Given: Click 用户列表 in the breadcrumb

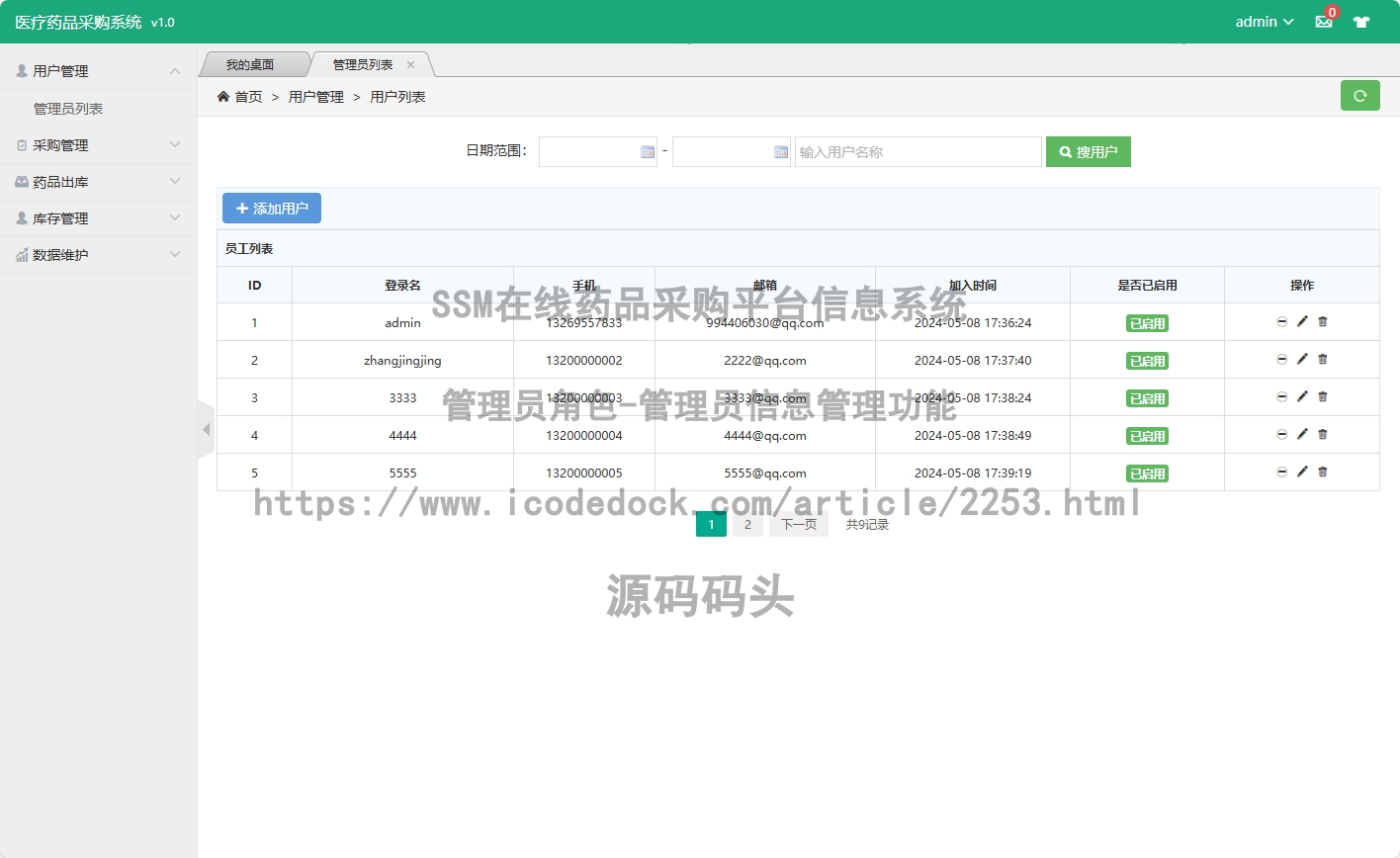Looking at the screenshot, I should pyautogui.click(x=397, y=97).
